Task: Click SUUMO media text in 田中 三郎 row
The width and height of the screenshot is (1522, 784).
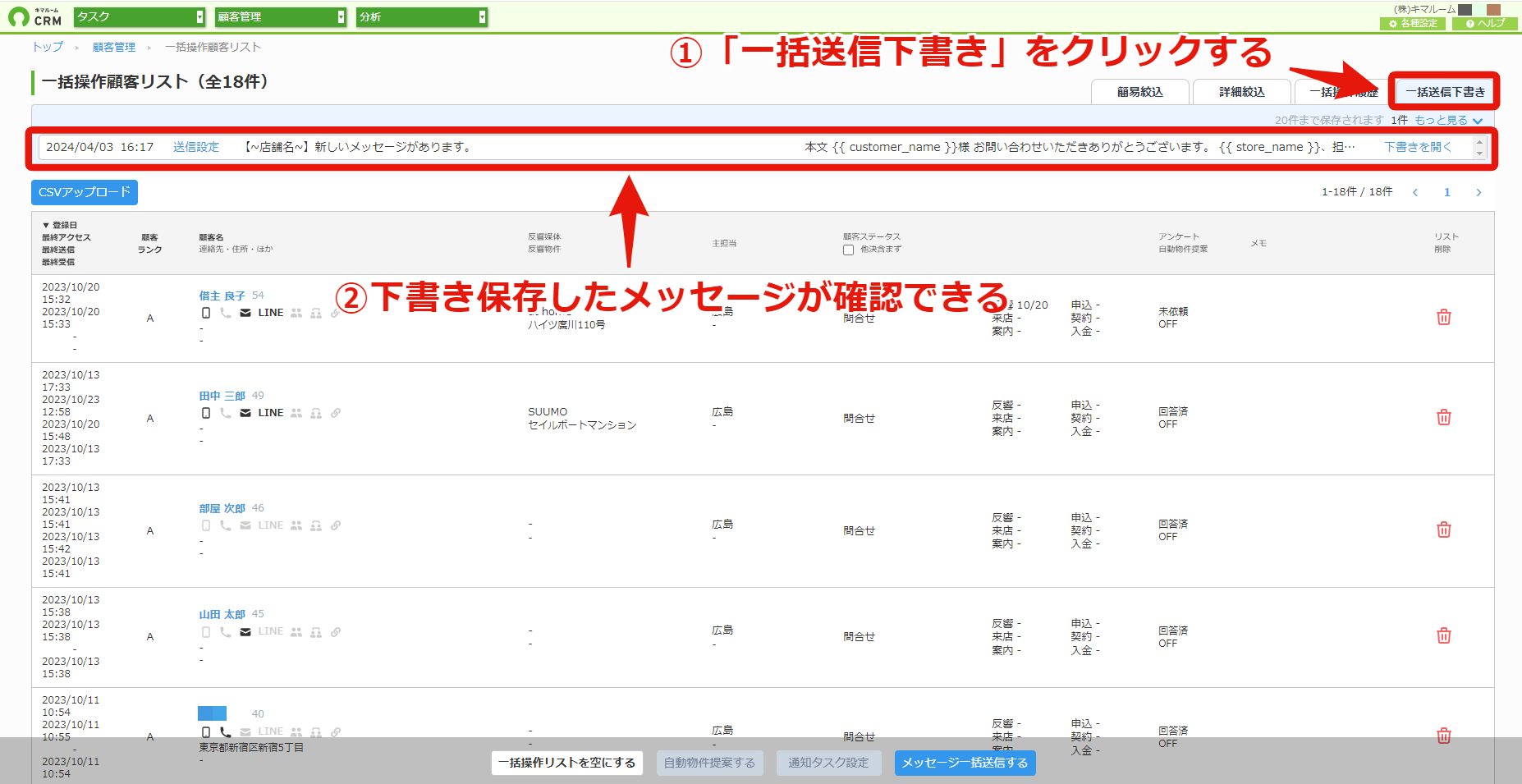Action: tap(548, 411)
